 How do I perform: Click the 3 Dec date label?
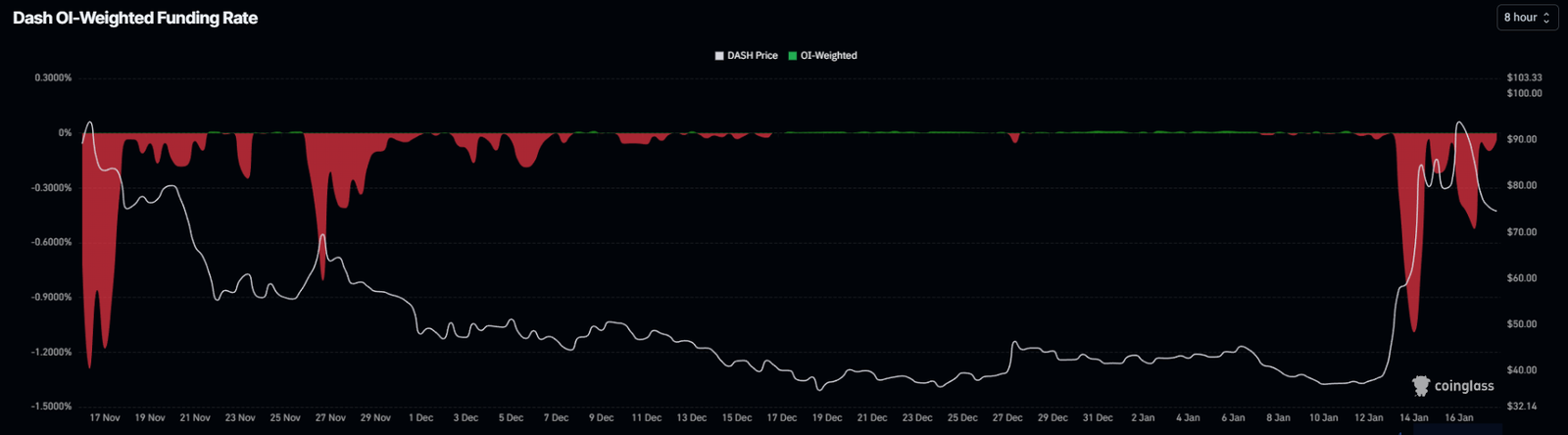(465, 417)
